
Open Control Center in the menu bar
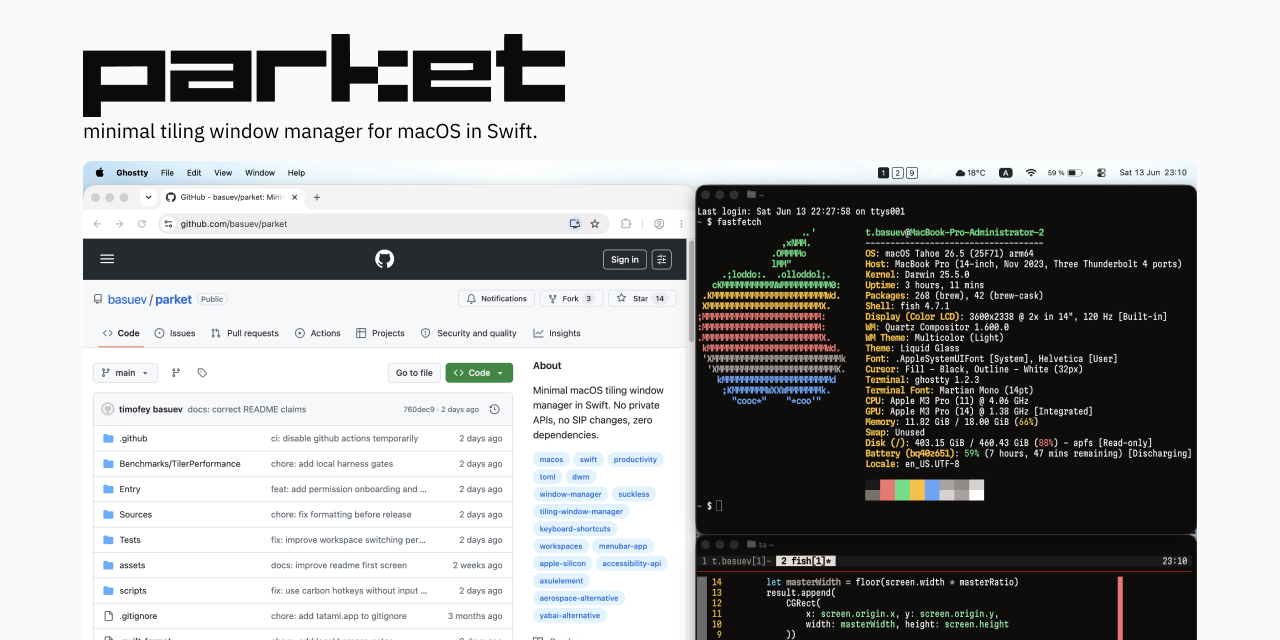(1101, 173)
